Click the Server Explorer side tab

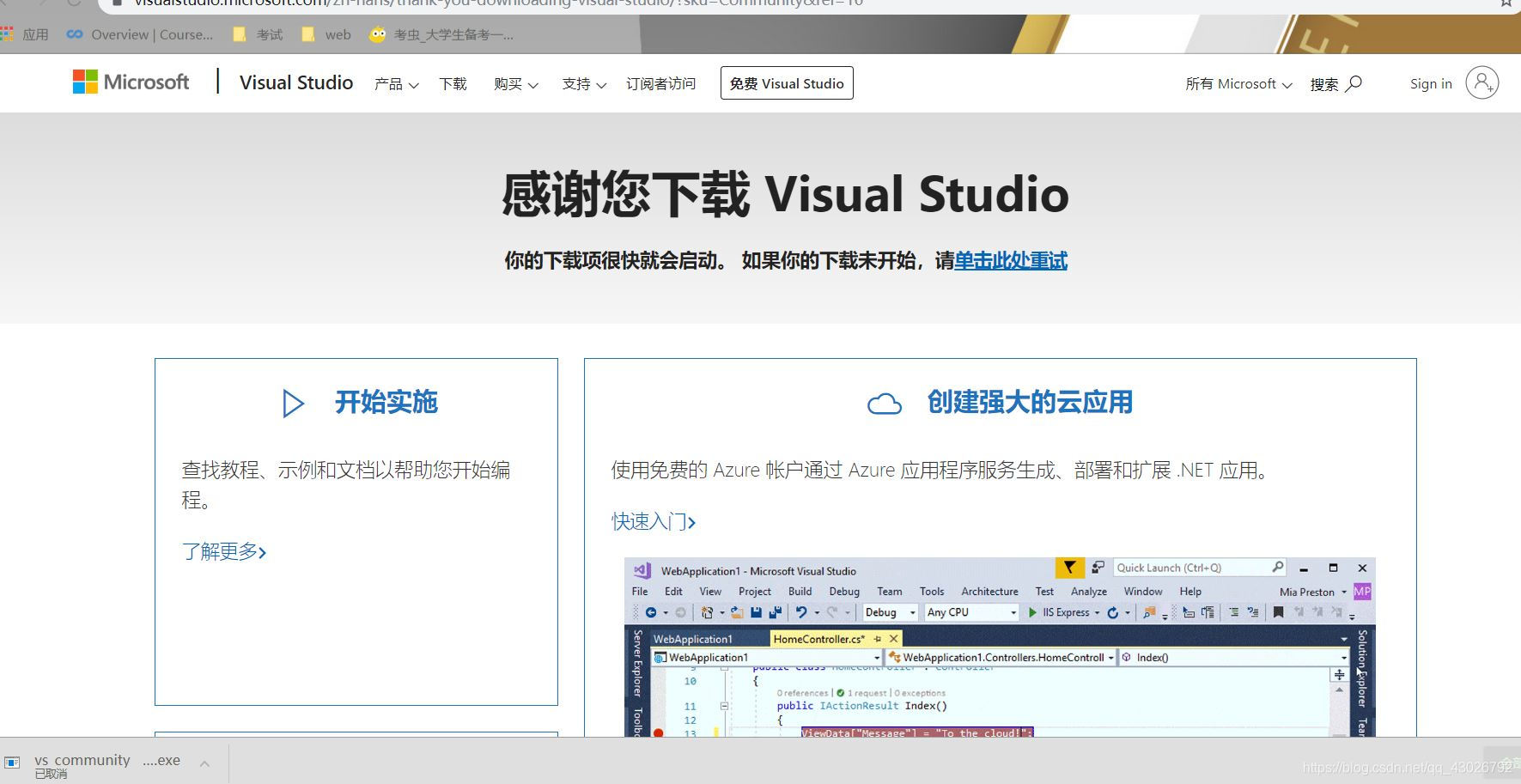(637, 662)
